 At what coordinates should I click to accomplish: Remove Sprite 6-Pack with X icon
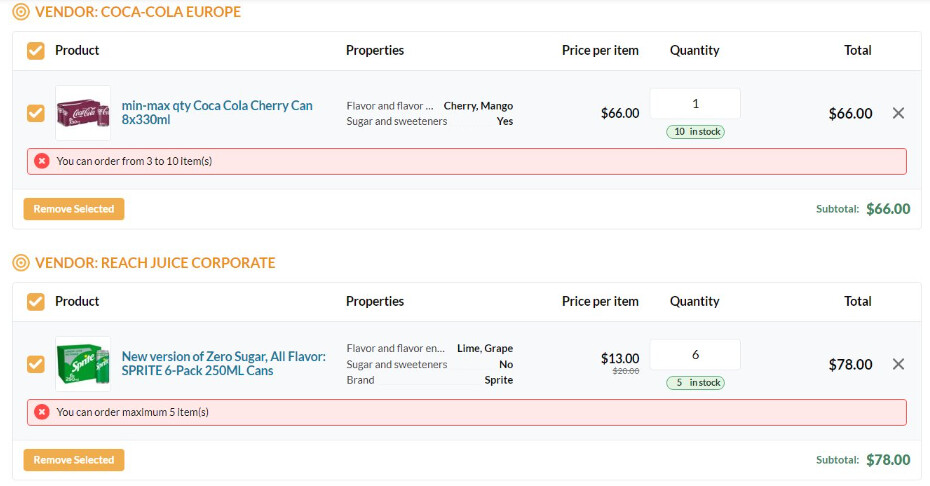[x=898, y=364]
